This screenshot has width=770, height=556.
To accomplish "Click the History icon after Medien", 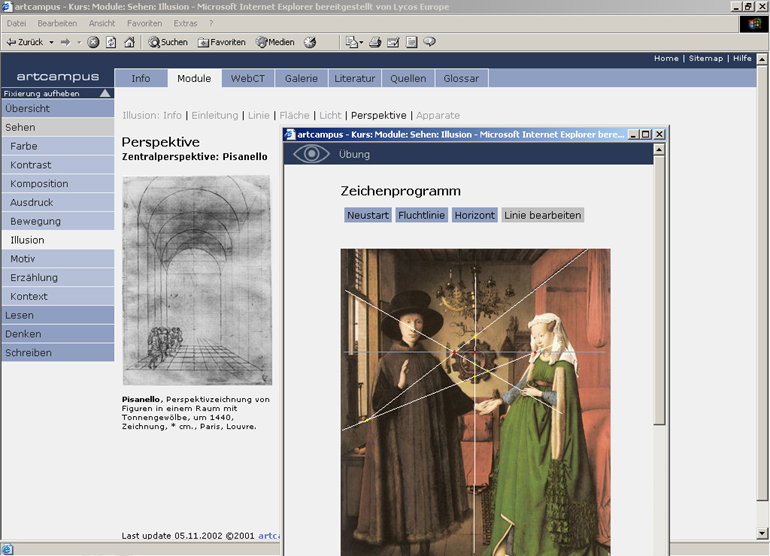I will tap(310, 42).
